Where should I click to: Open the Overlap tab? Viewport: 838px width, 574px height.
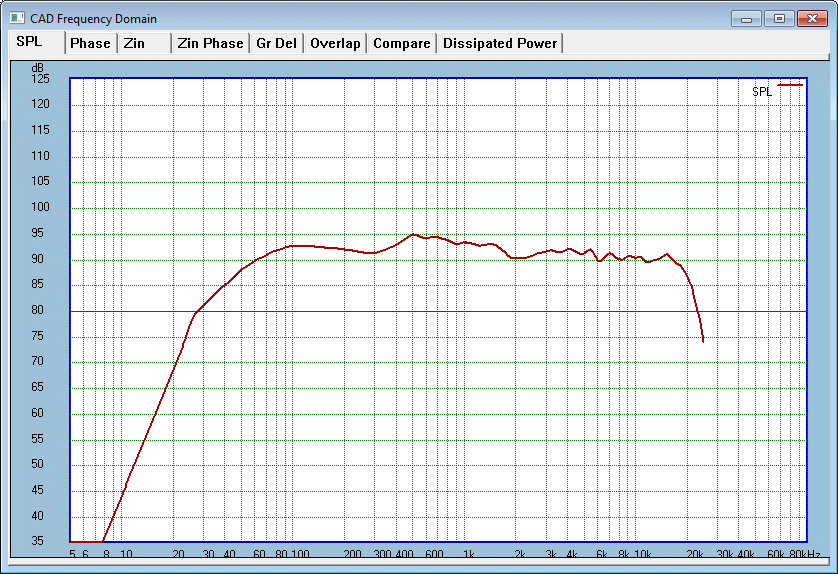click(x=335, y=43)
